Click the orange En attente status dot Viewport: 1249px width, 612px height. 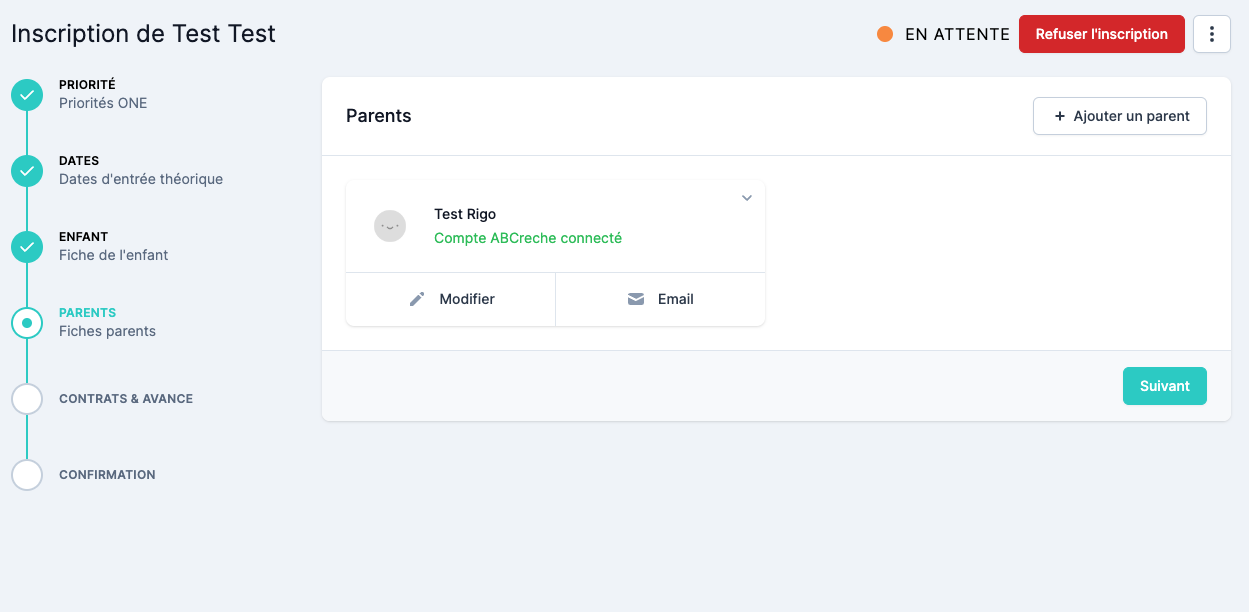pyautogui.click(x=885, y=34)
